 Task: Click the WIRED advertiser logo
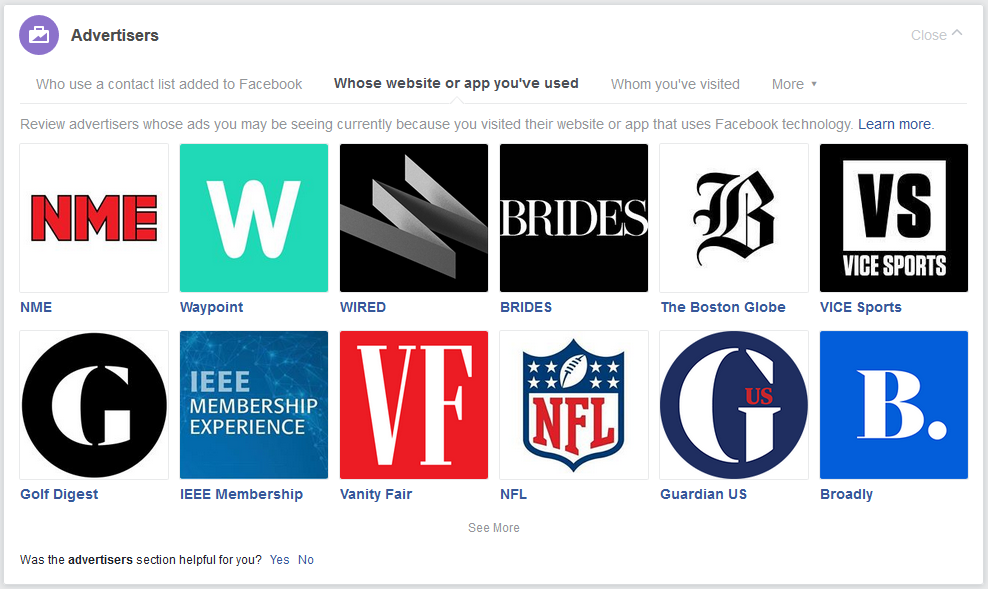pyautogui.click(x=414, y=218)
